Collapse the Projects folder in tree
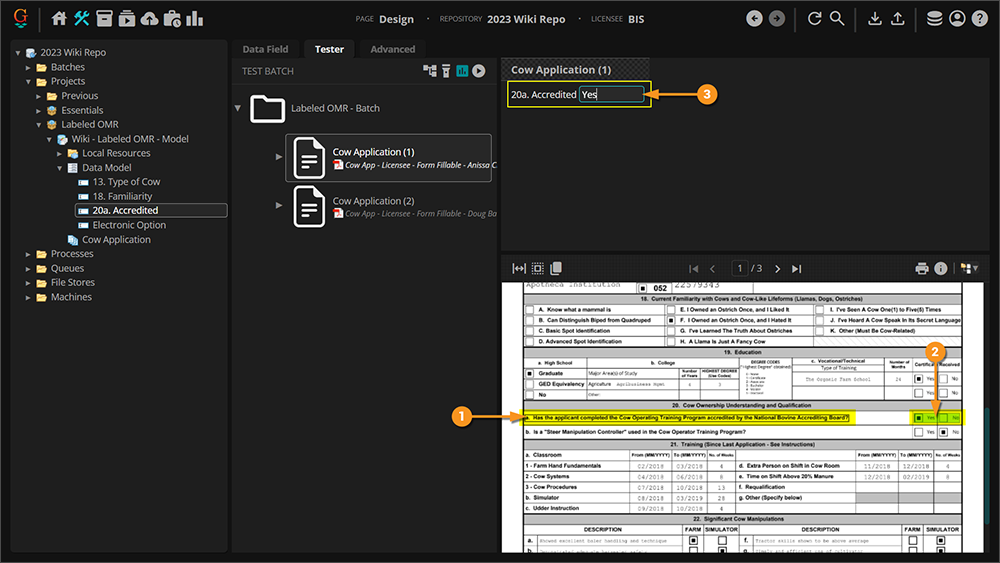The image size is (1000, 563). pyautogui.click(x=29, y=81)
